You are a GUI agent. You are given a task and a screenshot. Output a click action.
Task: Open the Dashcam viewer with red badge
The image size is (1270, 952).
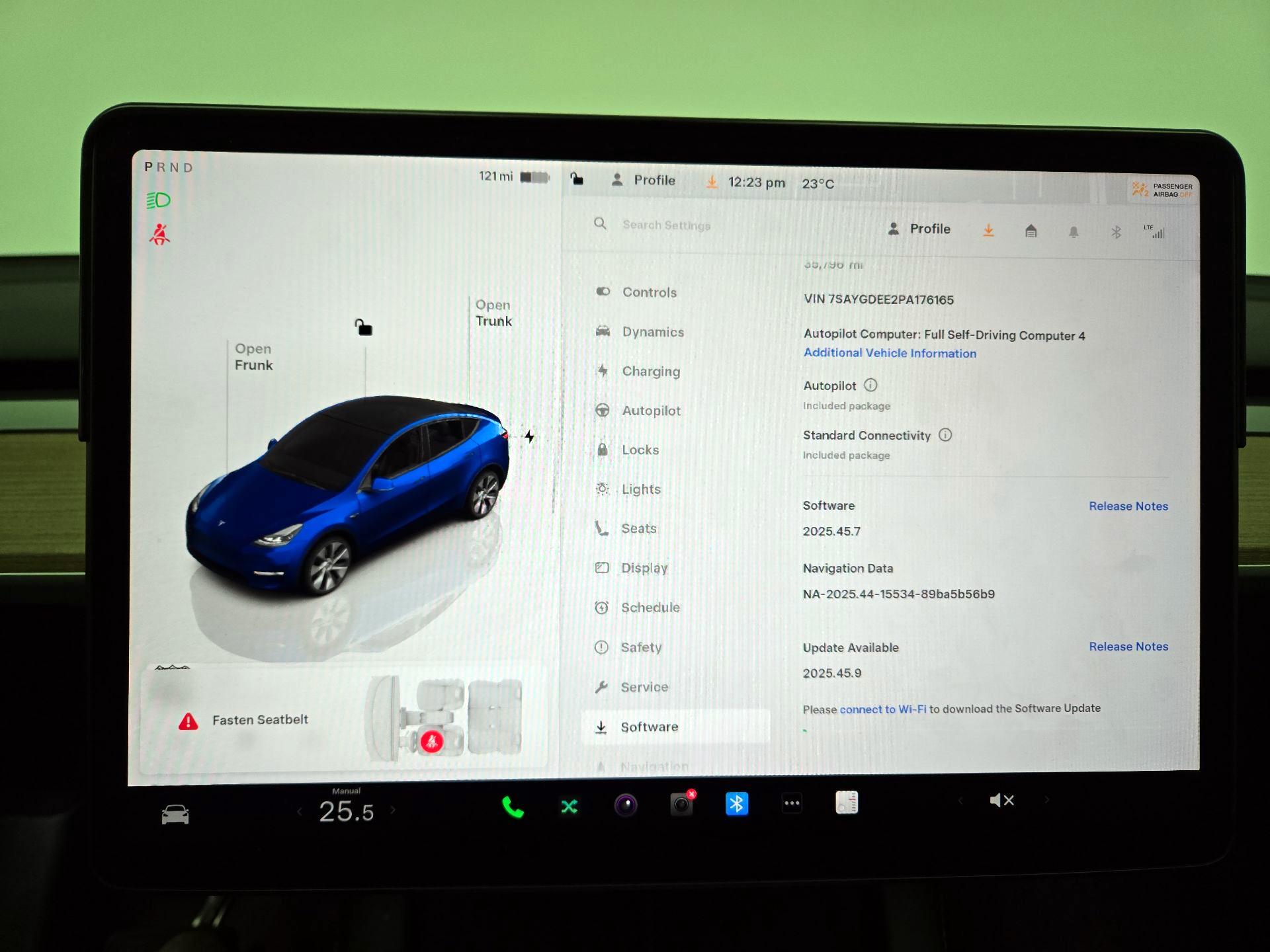point(681,803)
